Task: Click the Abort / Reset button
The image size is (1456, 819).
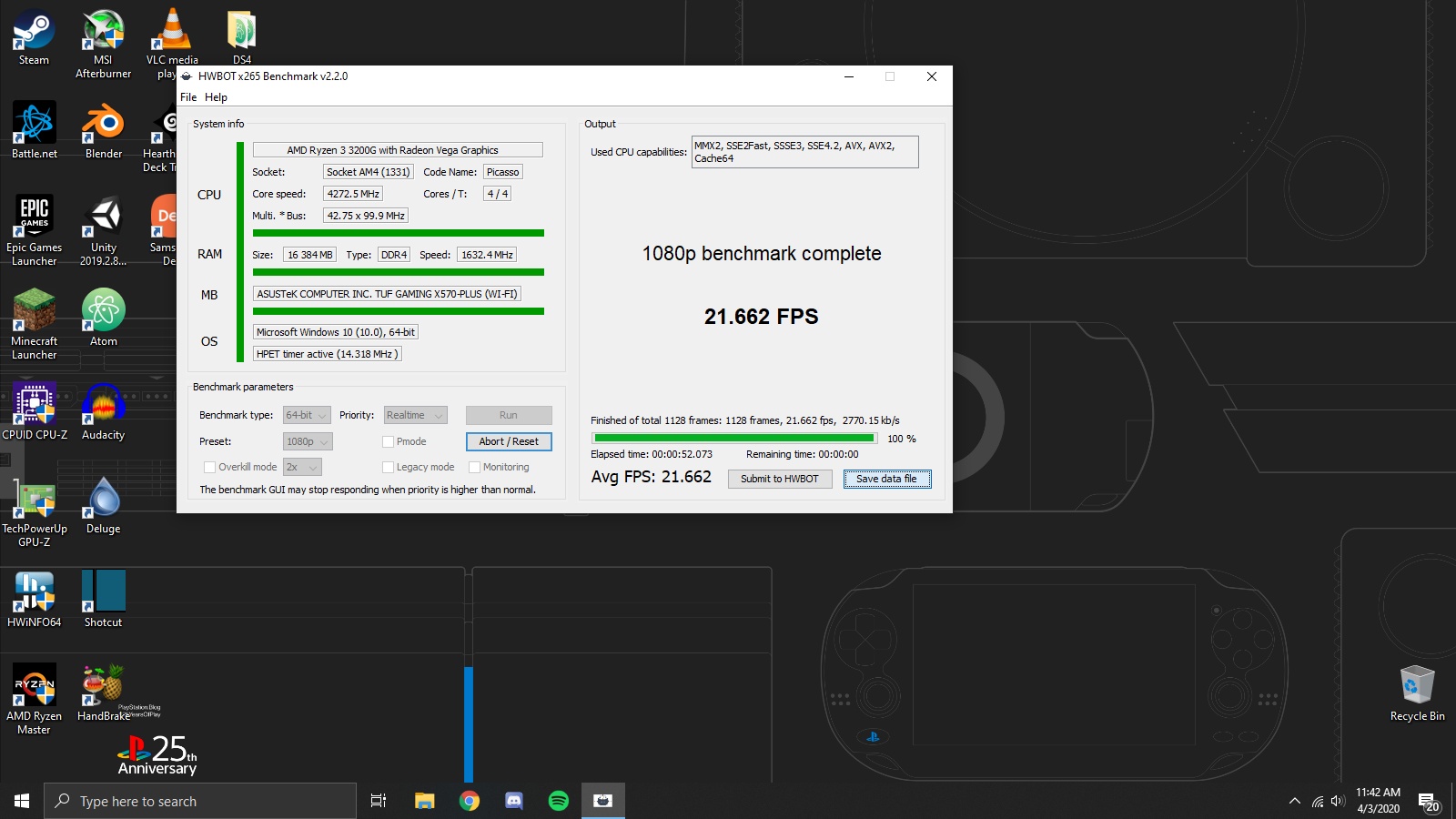Action: [509, 441]
